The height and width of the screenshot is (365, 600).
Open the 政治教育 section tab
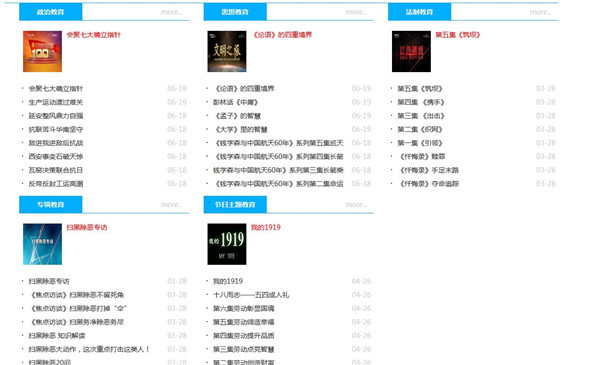(x=51, y=12)
